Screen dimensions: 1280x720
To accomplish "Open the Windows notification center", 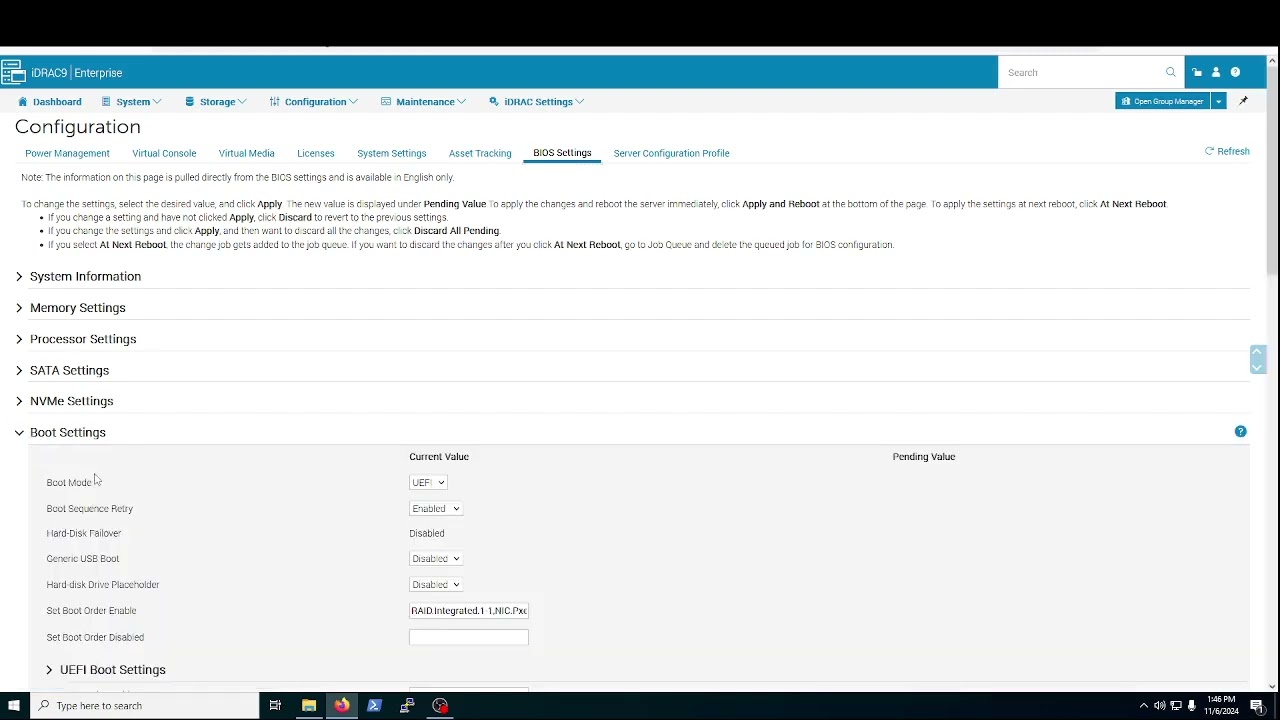I will click(x=1257, y=705).
